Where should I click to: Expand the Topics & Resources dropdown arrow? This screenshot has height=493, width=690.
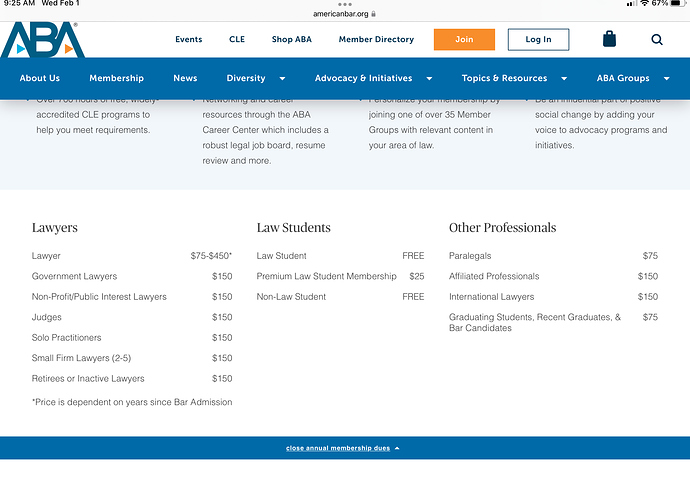(564, 78)
